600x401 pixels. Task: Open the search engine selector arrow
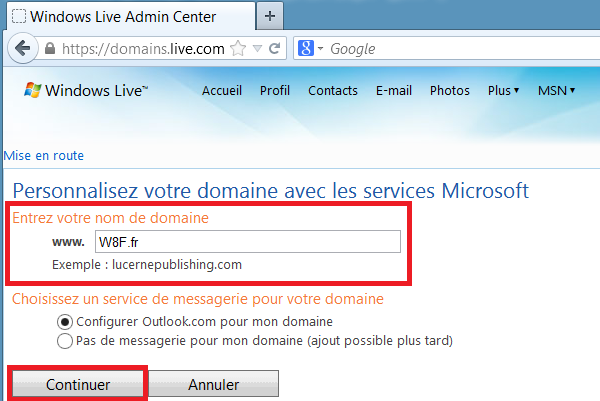320,49
